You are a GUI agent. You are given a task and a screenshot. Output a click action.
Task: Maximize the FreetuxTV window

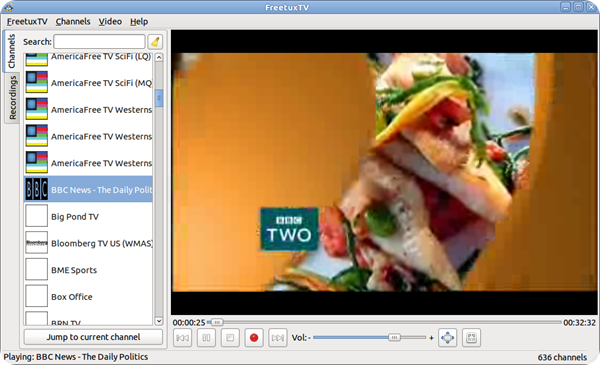578,7
